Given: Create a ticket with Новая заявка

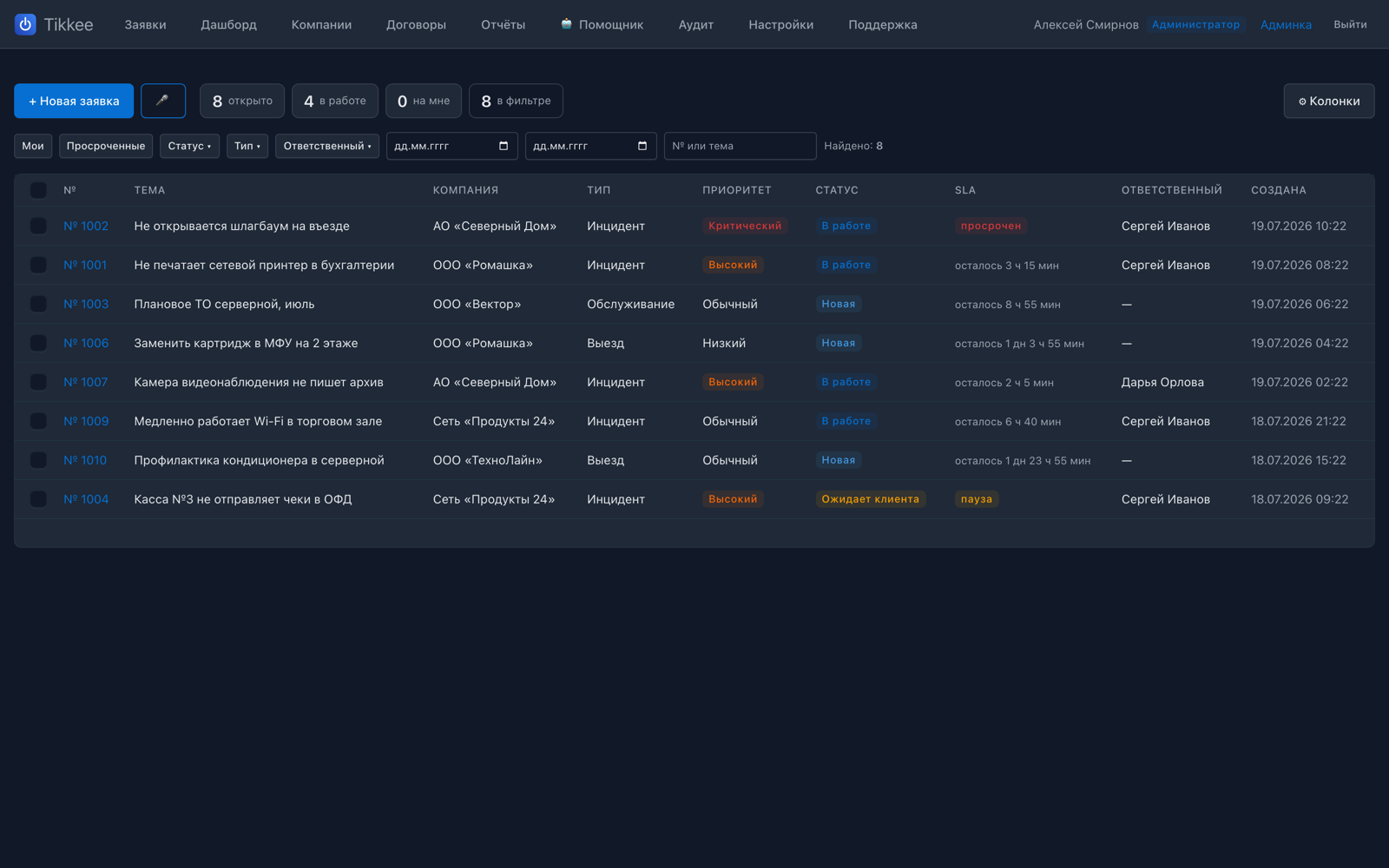Looking at the screenshot, I should (x=74, y=101).
